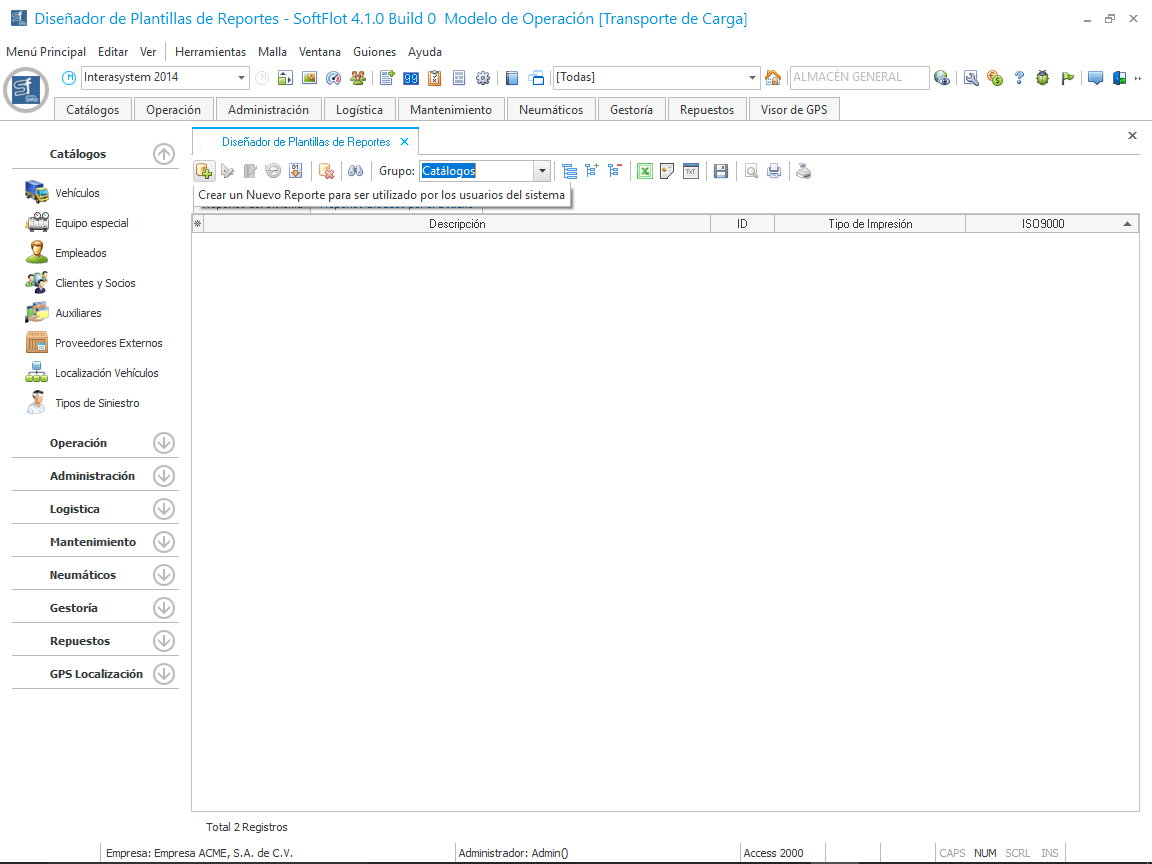Click the floppy disk save icon
Screen dimensions: 1152x864
[720, 171]
